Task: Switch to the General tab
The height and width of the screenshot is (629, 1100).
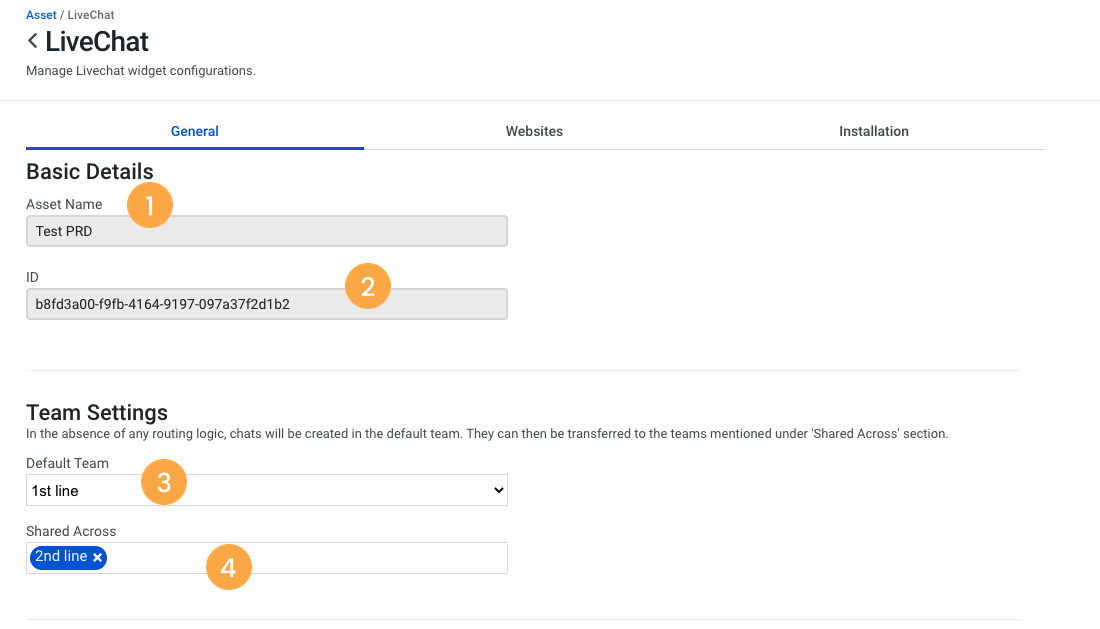Action: click(x=194, y=131)
